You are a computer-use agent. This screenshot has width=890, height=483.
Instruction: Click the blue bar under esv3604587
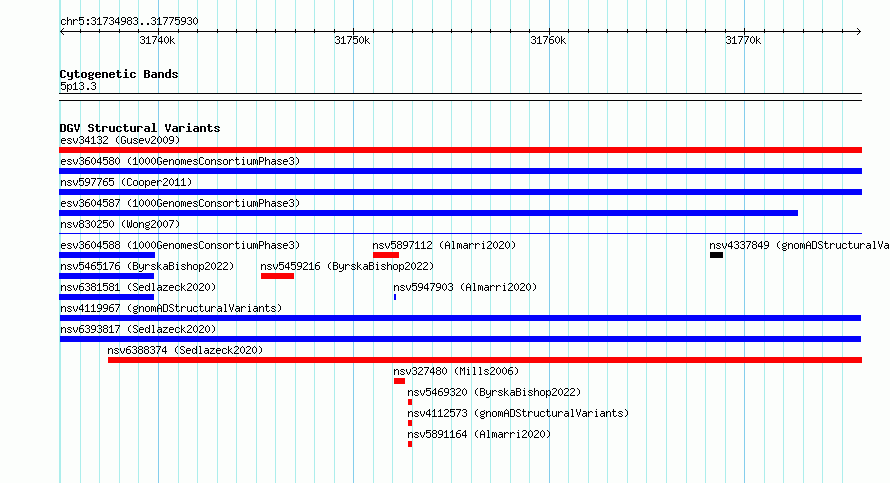(x=429, y=213)
